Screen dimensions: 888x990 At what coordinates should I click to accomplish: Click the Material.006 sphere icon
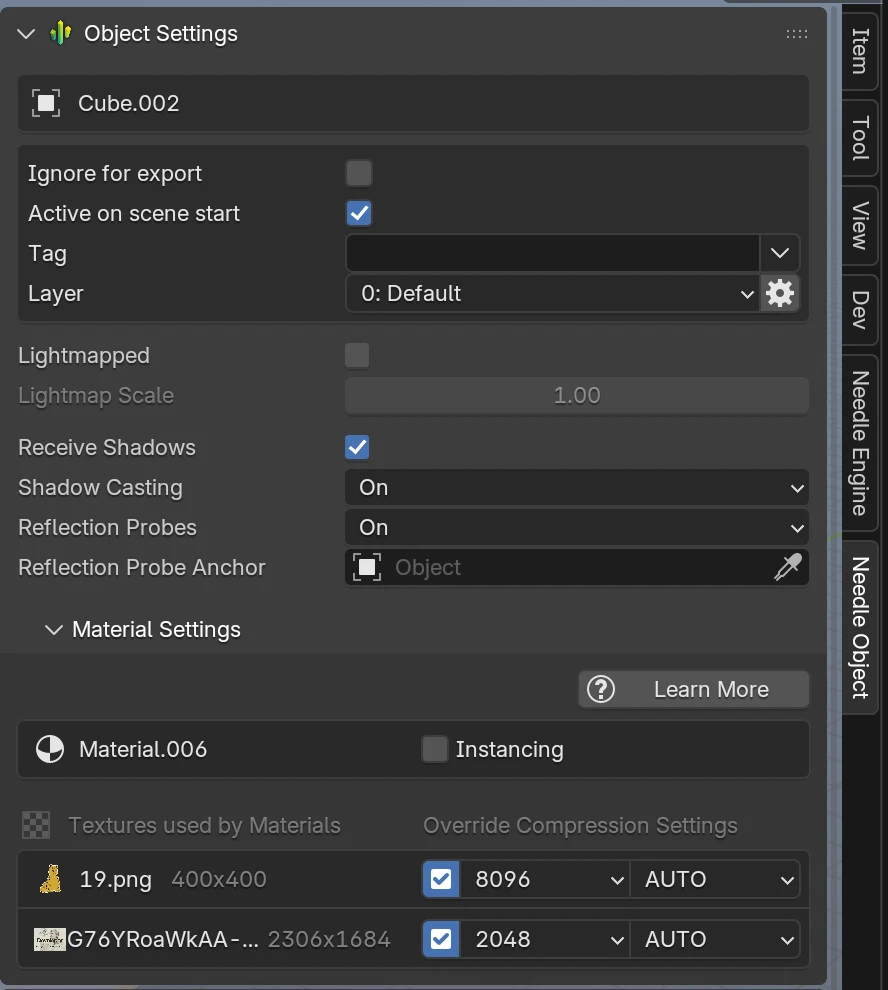point(49,749)
